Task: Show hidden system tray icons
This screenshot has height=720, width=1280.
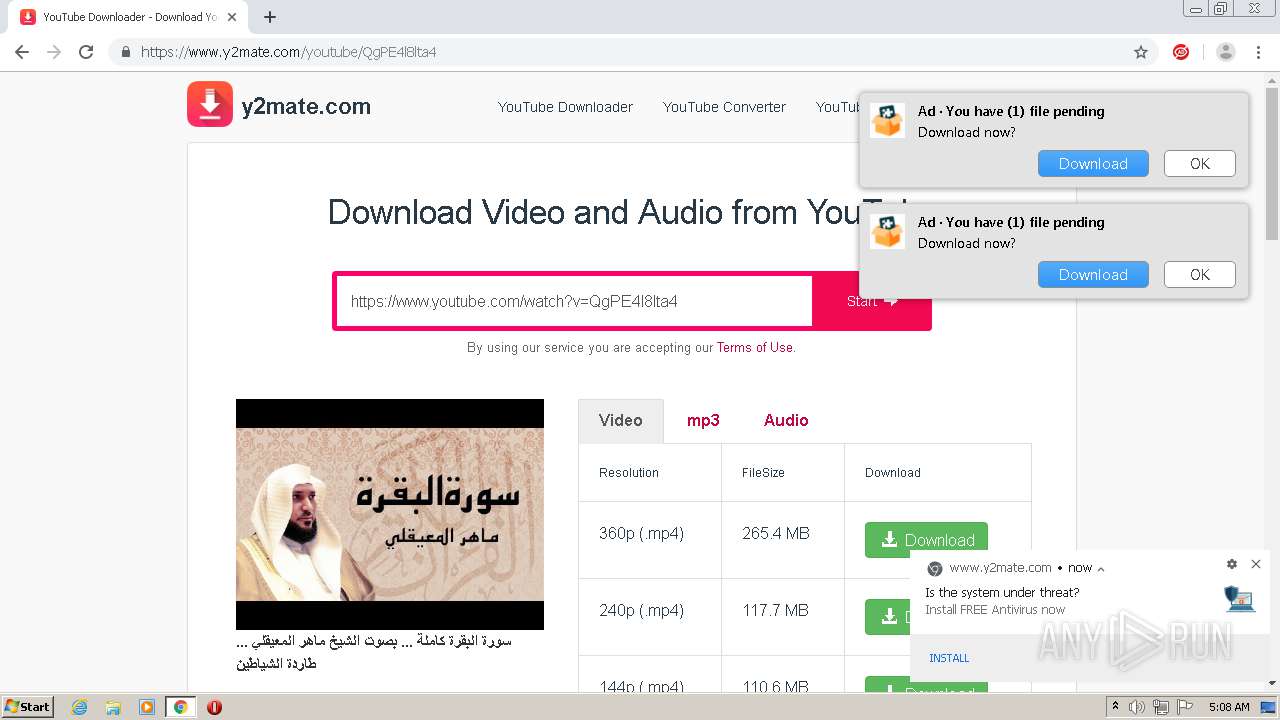Action: (x=1115, y=707)
